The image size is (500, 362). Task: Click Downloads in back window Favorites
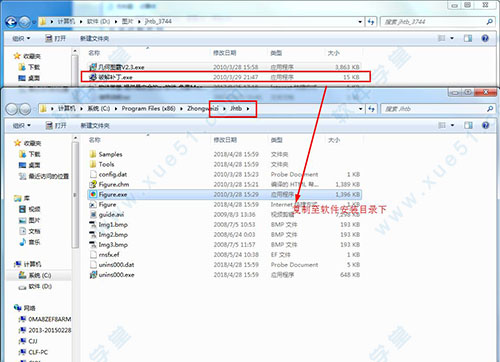pos(29,67)
